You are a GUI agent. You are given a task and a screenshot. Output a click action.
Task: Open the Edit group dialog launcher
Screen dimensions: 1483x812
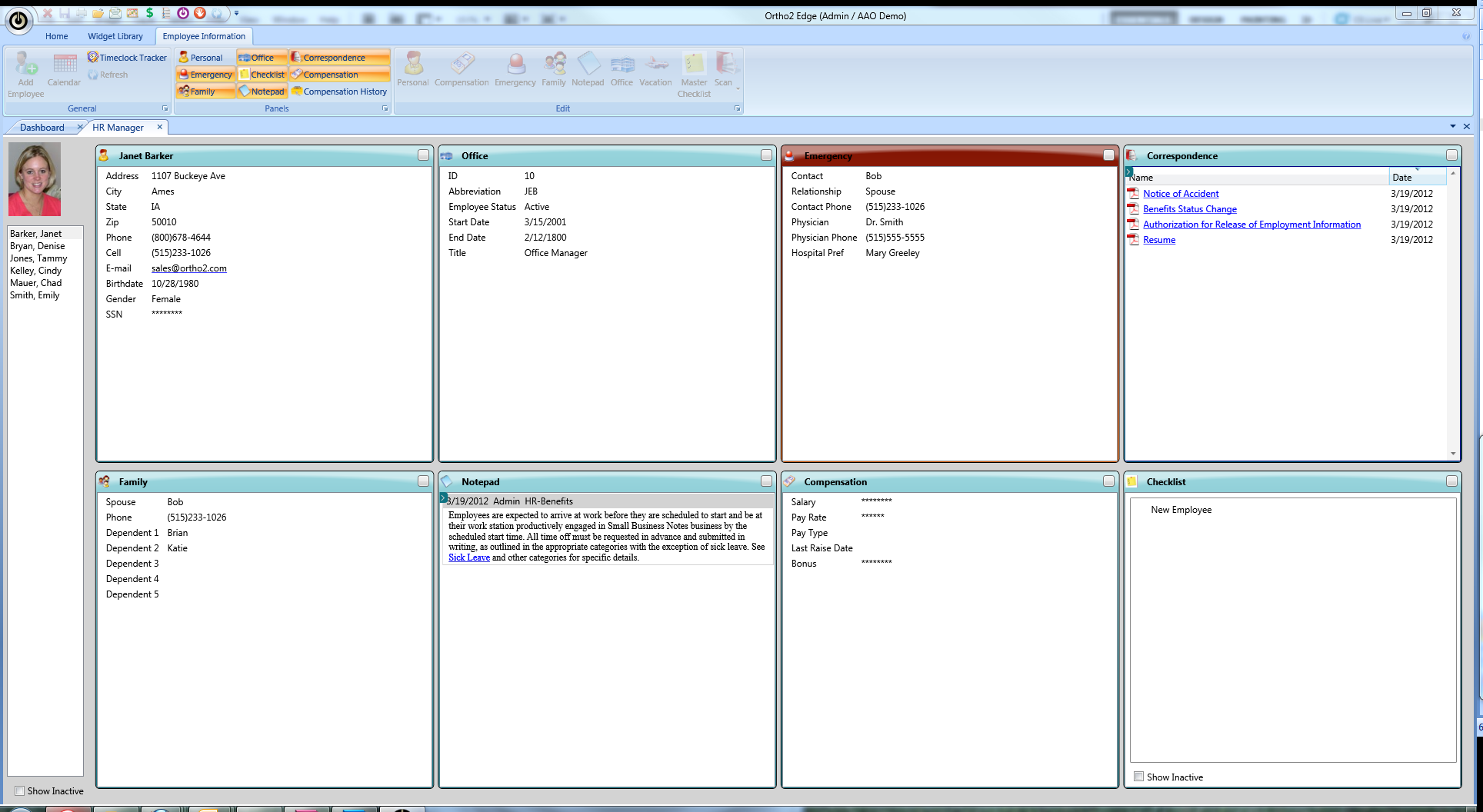[737, 108]
